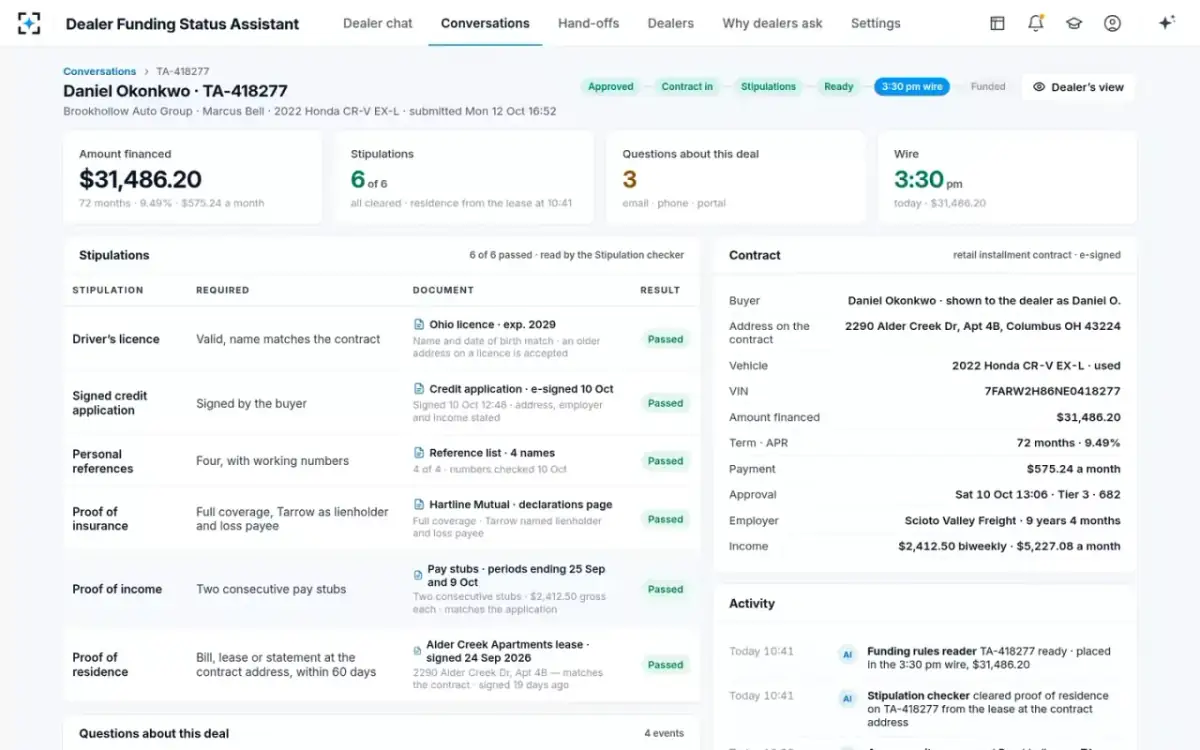Viewport: 1200px width, 750px height.
Task: Click the Reference list document icon
Action: pyautogui.click(x=419, y=453)
